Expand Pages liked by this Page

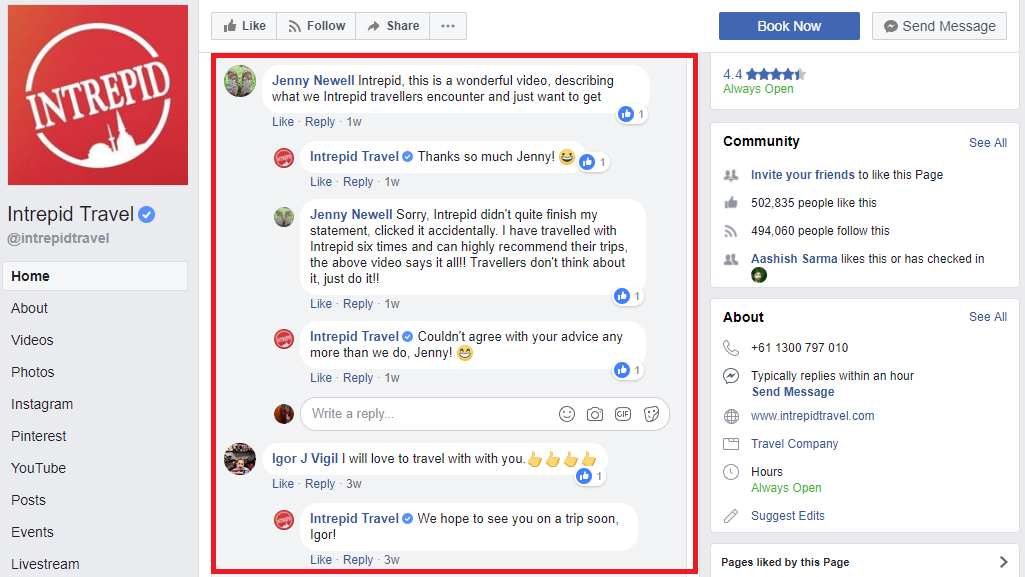(x=864, y=562)
